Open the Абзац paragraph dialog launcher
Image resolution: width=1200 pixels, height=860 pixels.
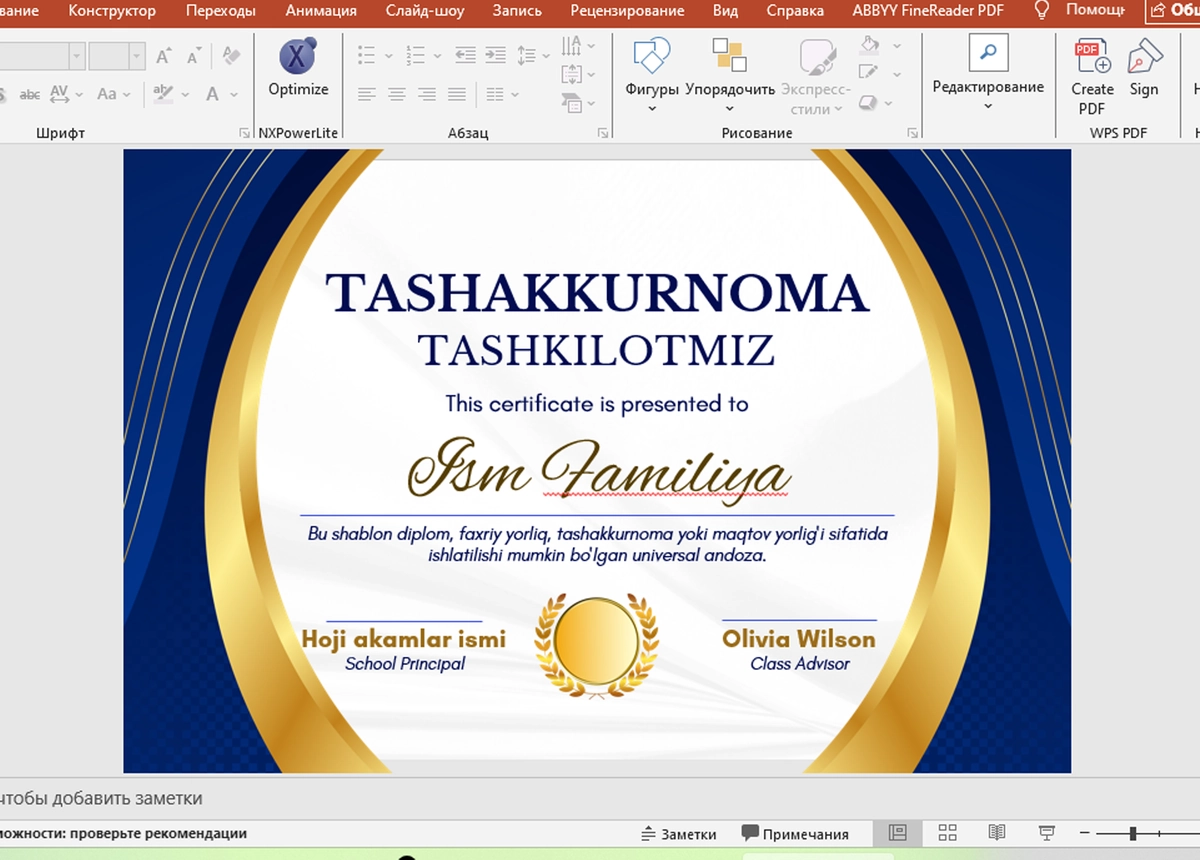pos(603,133)
